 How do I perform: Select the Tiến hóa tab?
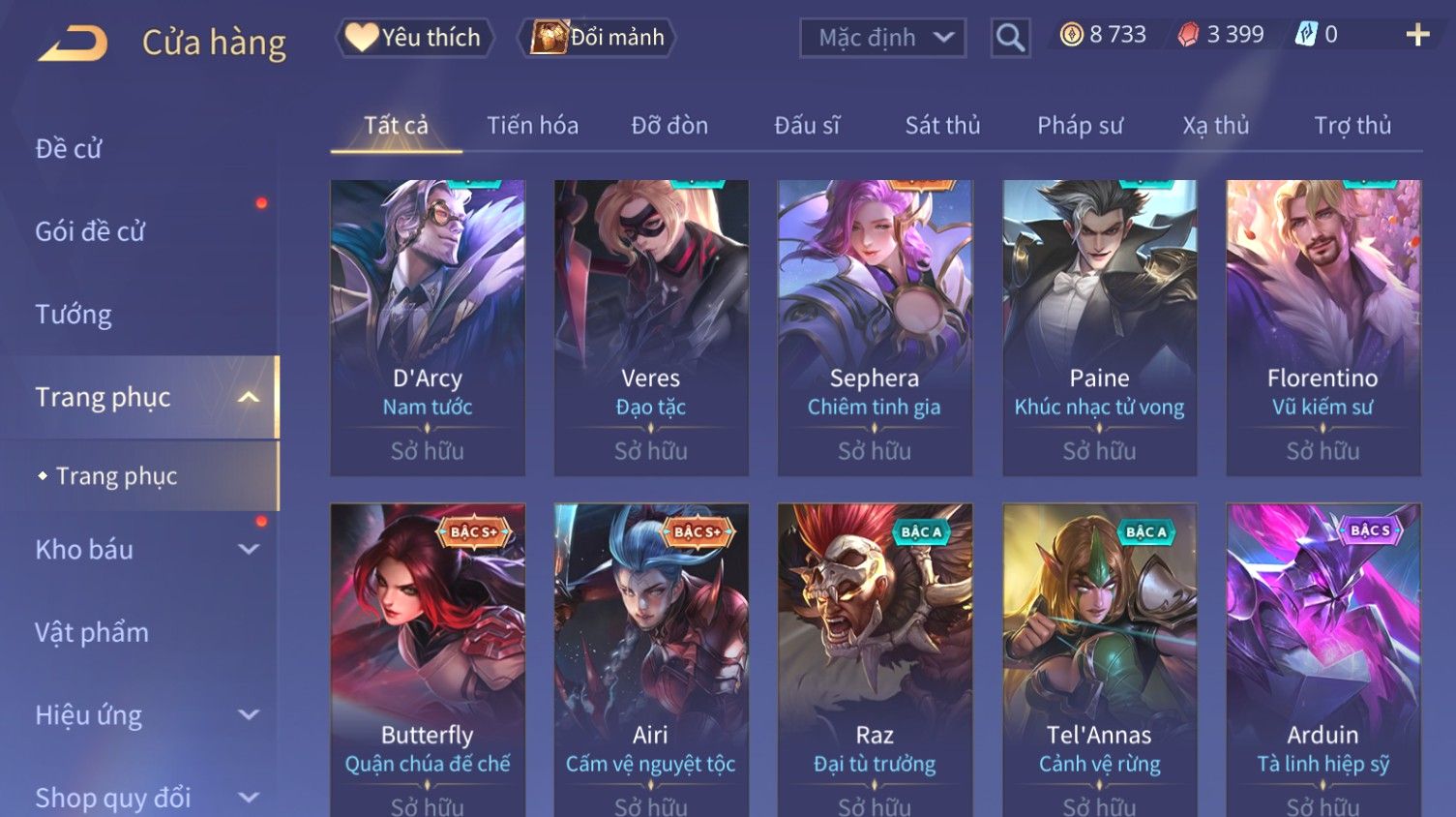tap(532, 126)
